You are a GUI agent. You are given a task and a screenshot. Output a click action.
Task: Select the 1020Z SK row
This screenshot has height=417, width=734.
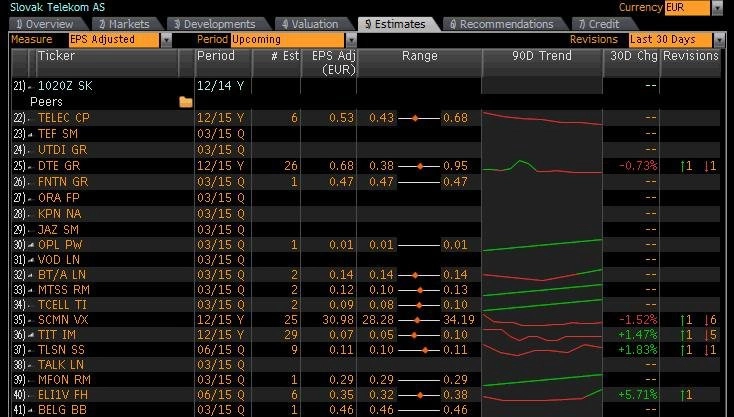click(x=366, y=86)
